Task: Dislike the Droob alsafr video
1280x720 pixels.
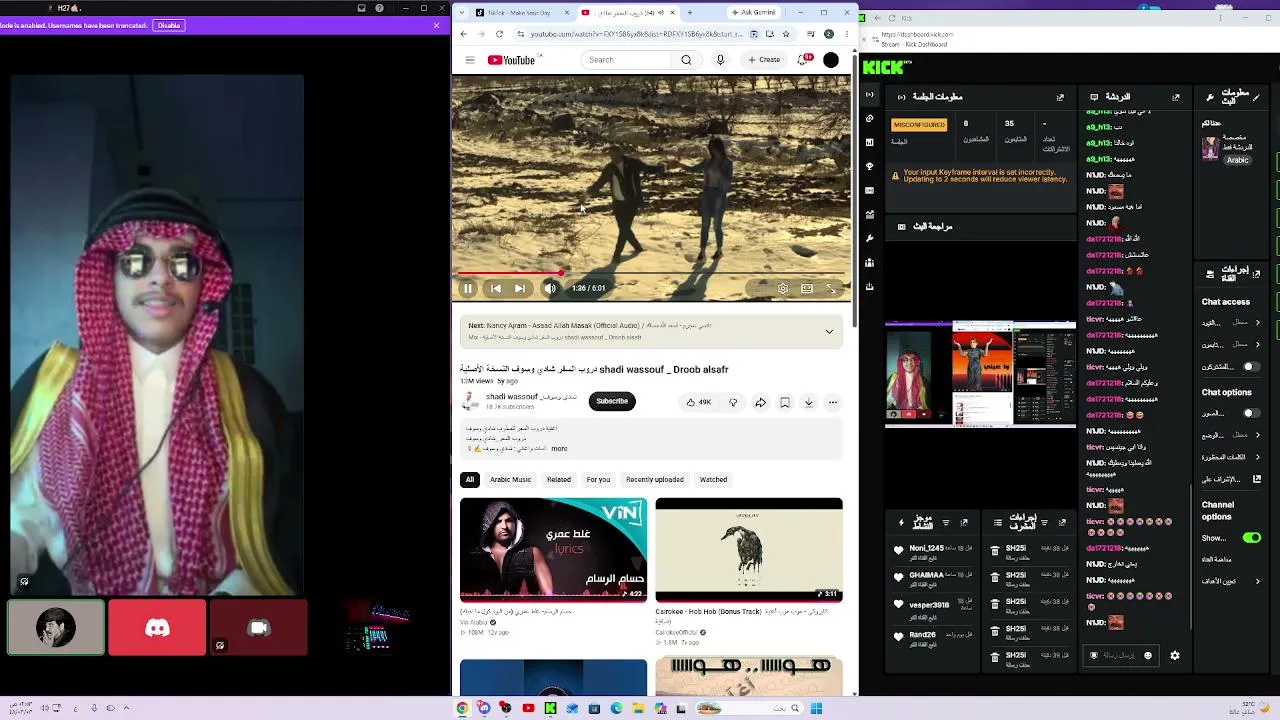Action: tap(733, 402)
